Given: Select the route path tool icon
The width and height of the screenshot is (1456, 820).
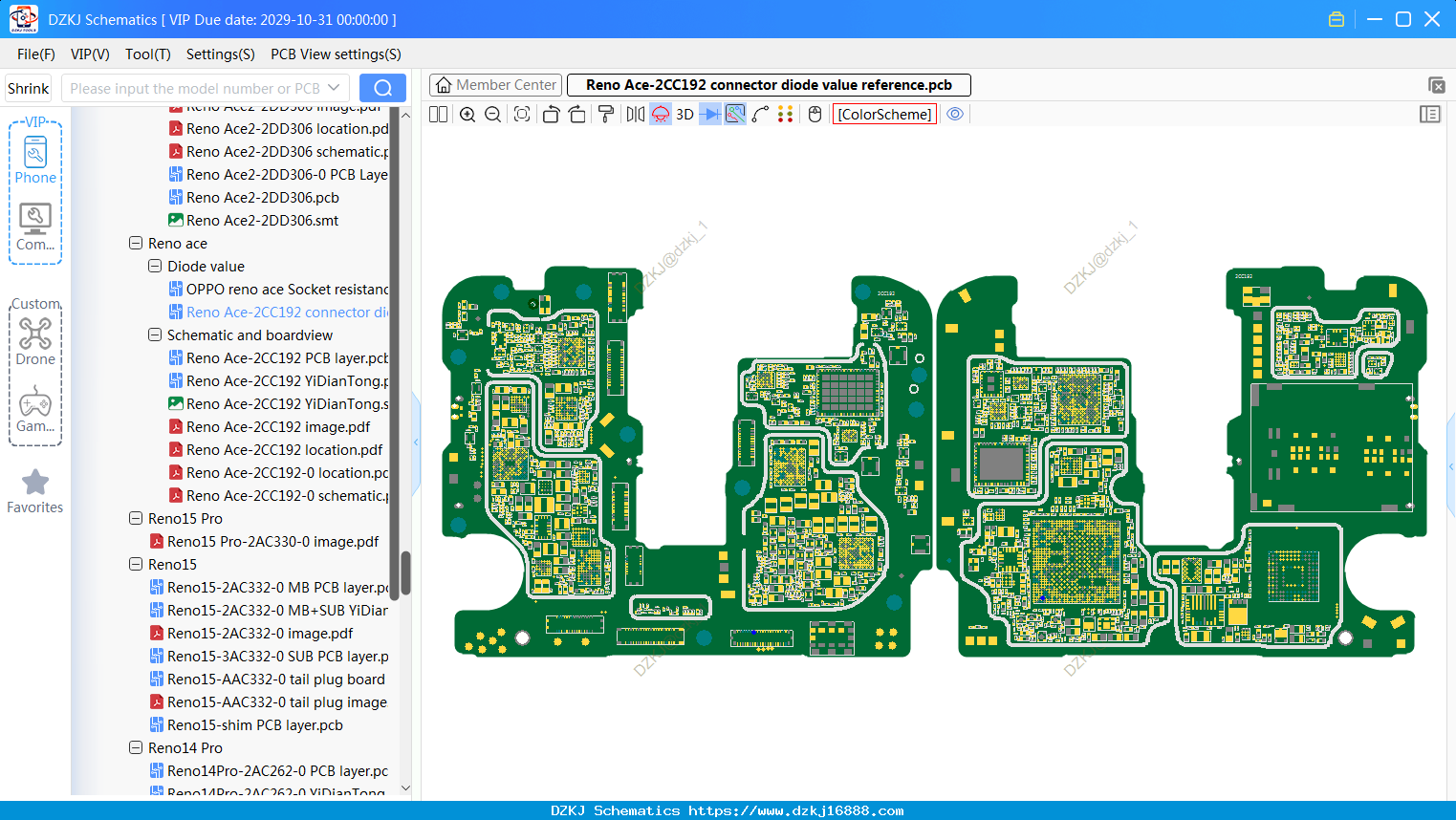Looking at the screenshot, I should (x=761, y=115).
